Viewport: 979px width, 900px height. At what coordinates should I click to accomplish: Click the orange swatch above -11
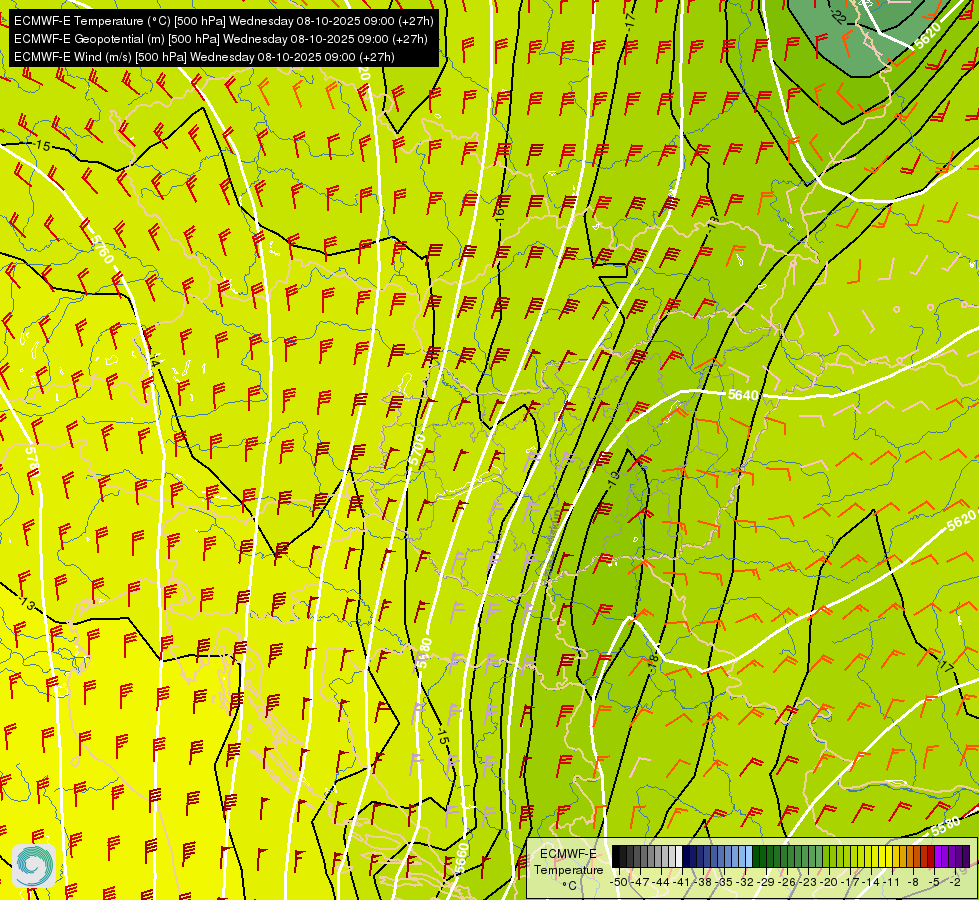897,856
